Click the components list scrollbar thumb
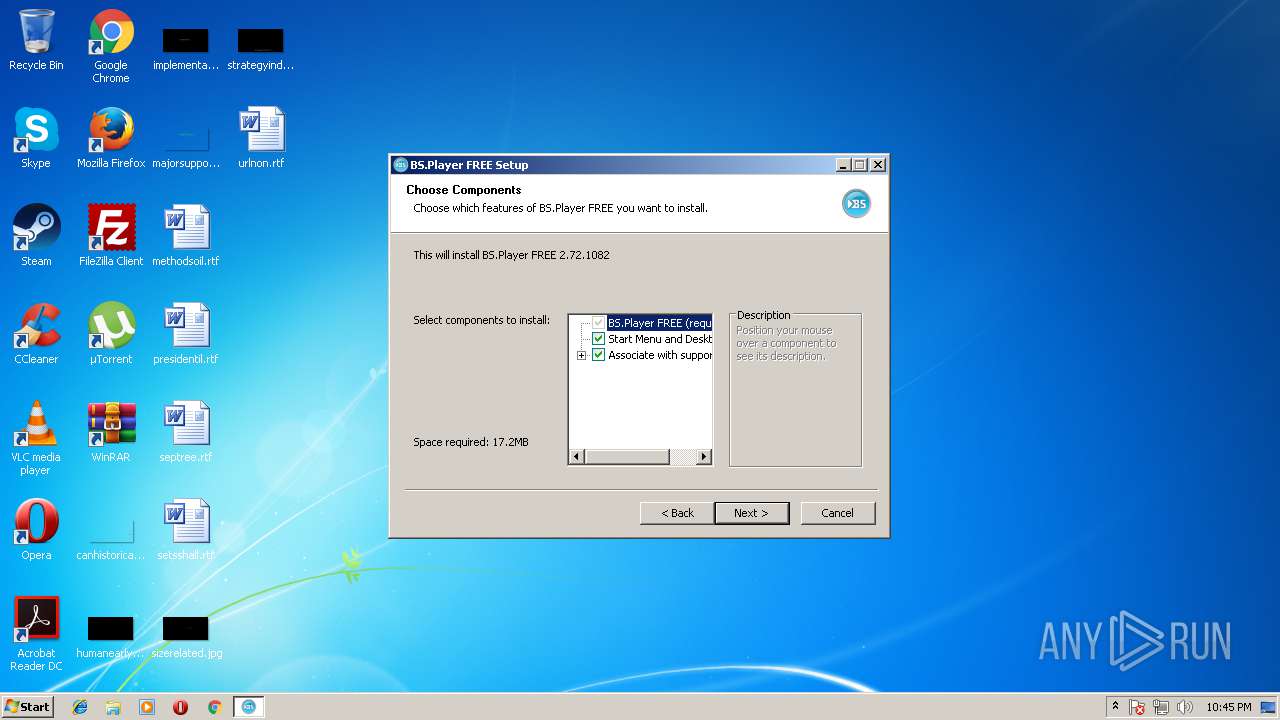Viewport: 1280px width, 720px height. click(627, 457)
